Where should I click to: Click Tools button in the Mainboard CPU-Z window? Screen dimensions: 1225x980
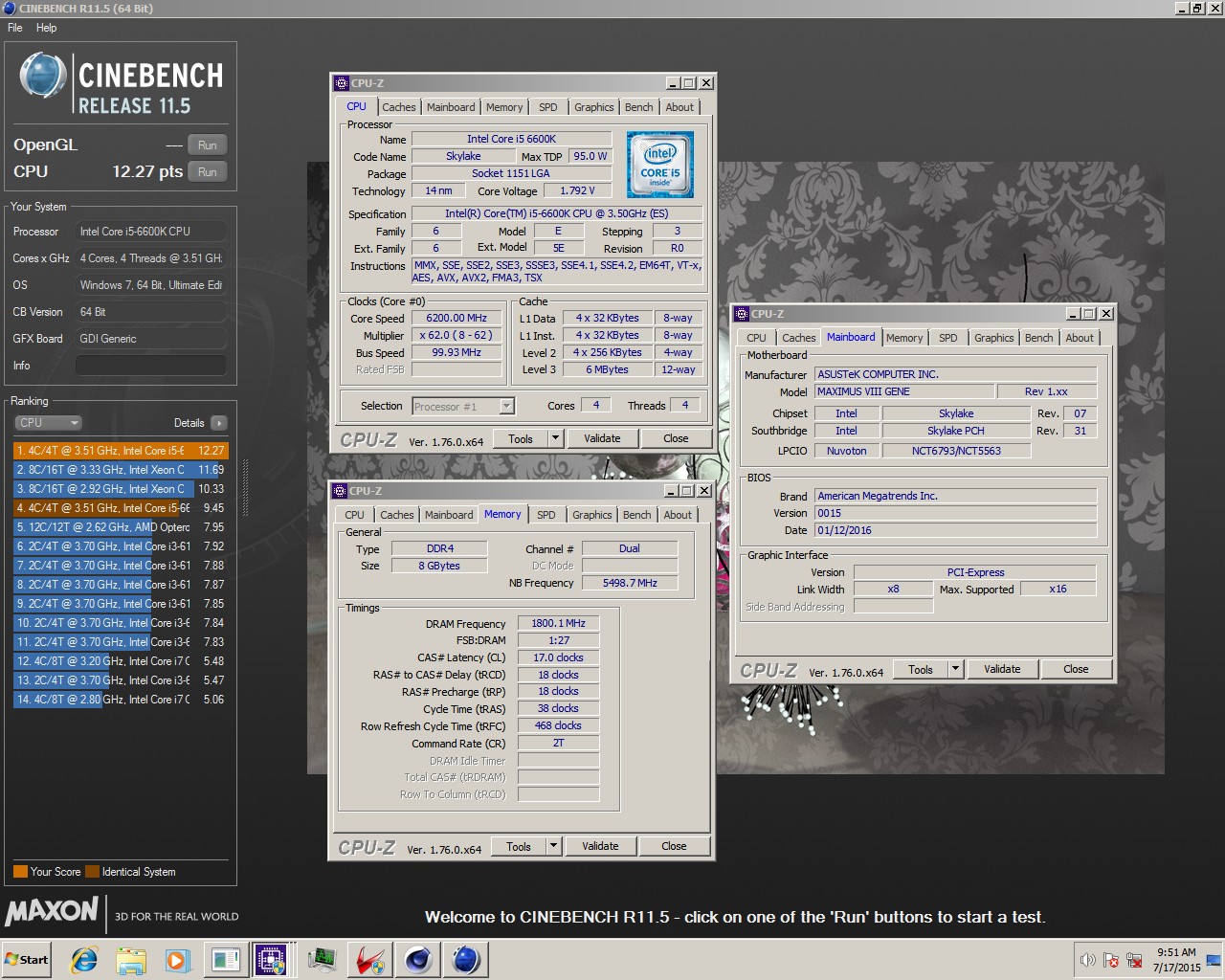coord(921,669)
